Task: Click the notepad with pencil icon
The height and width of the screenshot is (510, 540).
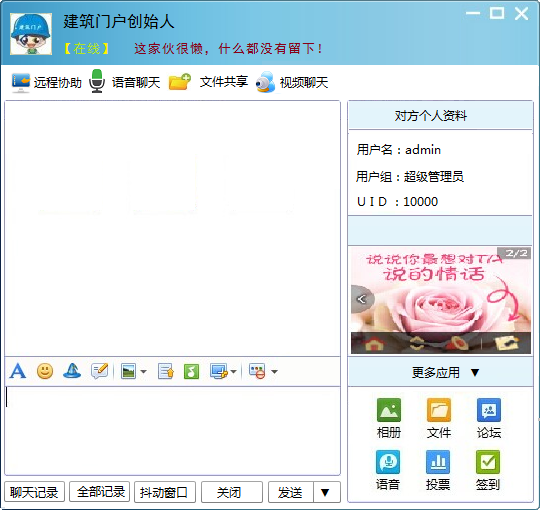Action: tap(100, 371)
